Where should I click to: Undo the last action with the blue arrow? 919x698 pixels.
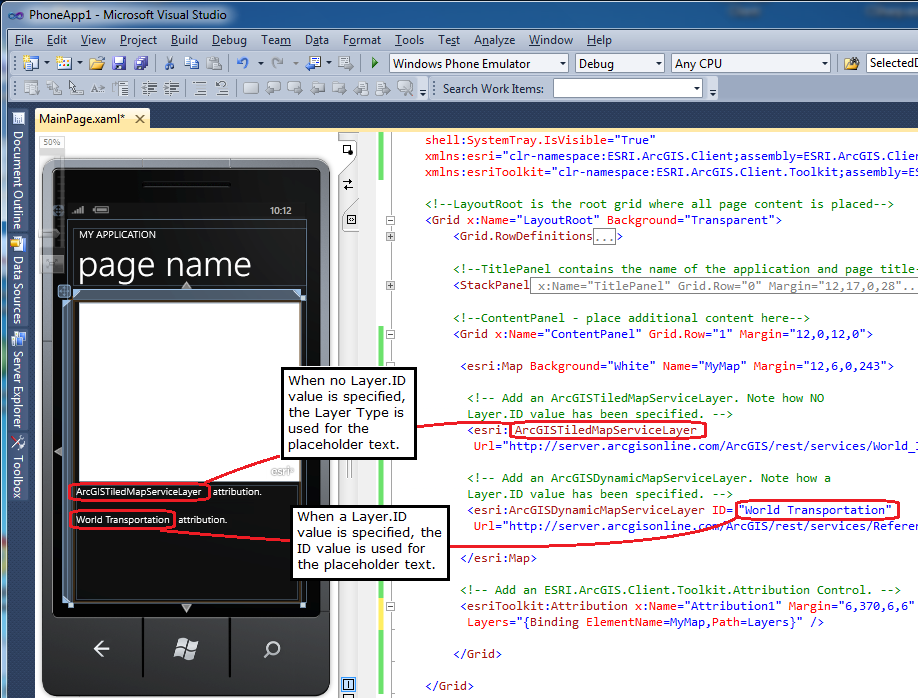tap(243, 63)
